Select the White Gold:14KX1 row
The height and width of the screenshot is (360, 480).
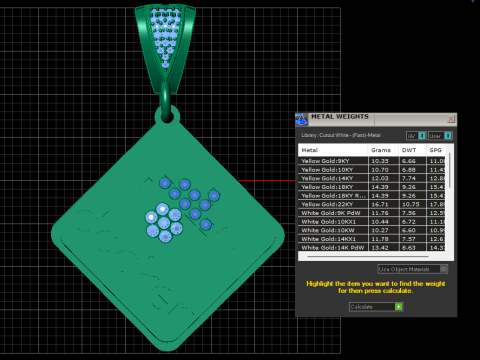coord(371,239)
